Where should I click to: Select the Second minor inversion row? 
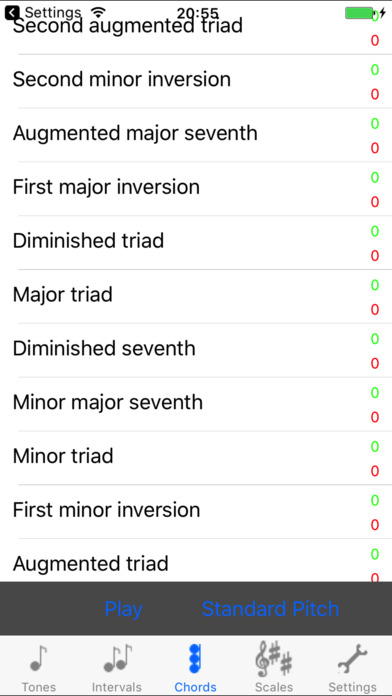coord(196,81)
